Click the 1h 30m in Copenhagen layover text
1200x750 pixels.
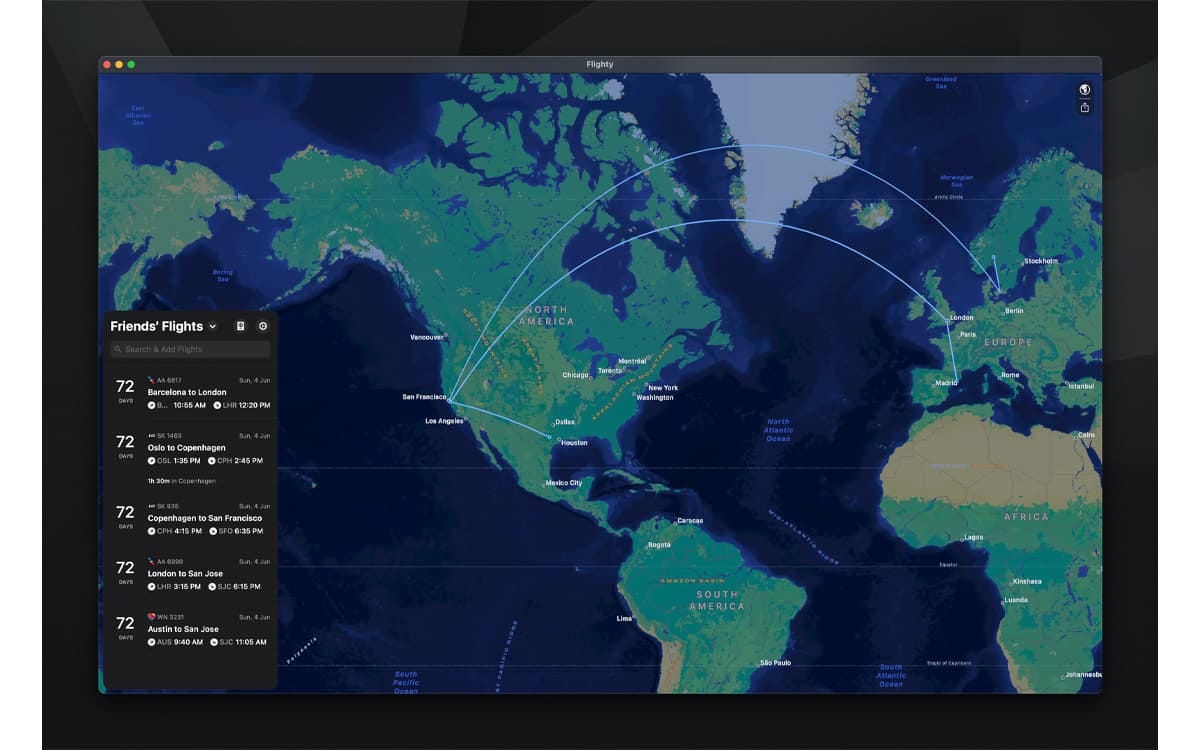181,481
